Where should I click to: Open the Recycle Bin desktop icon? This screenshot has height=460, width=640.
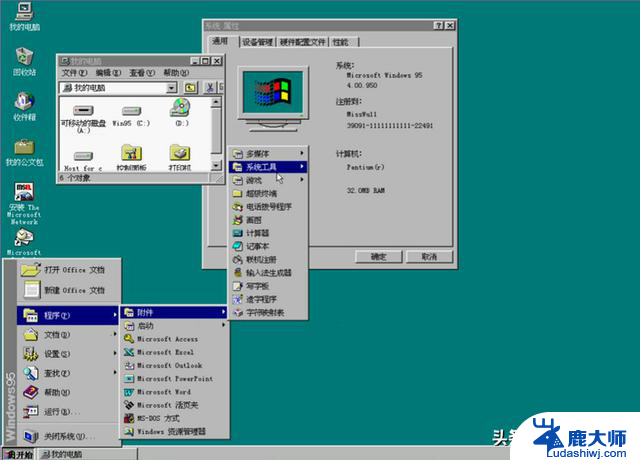24,61
